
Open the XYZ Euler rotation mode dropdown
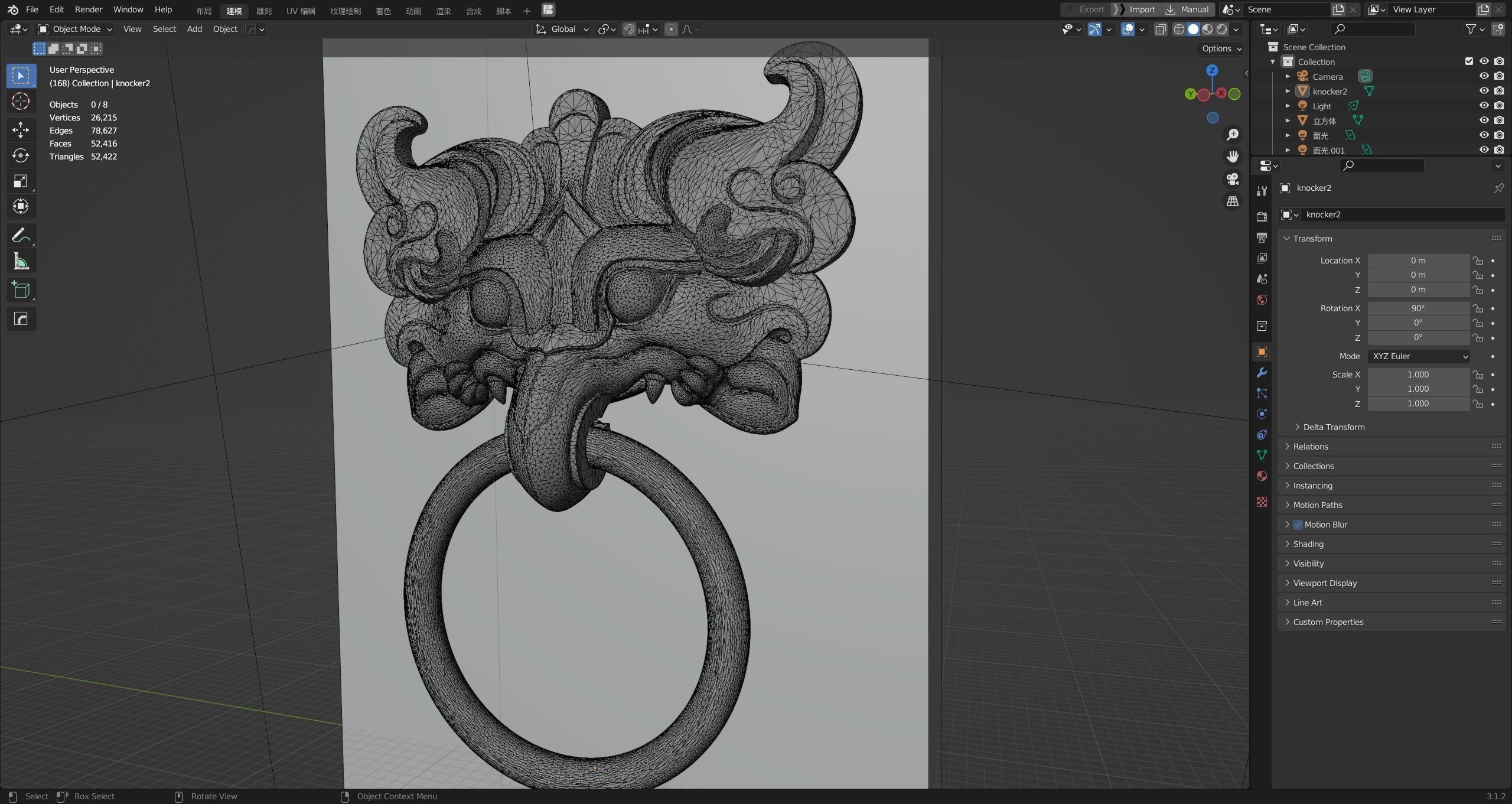click(x=1418, y=356)
